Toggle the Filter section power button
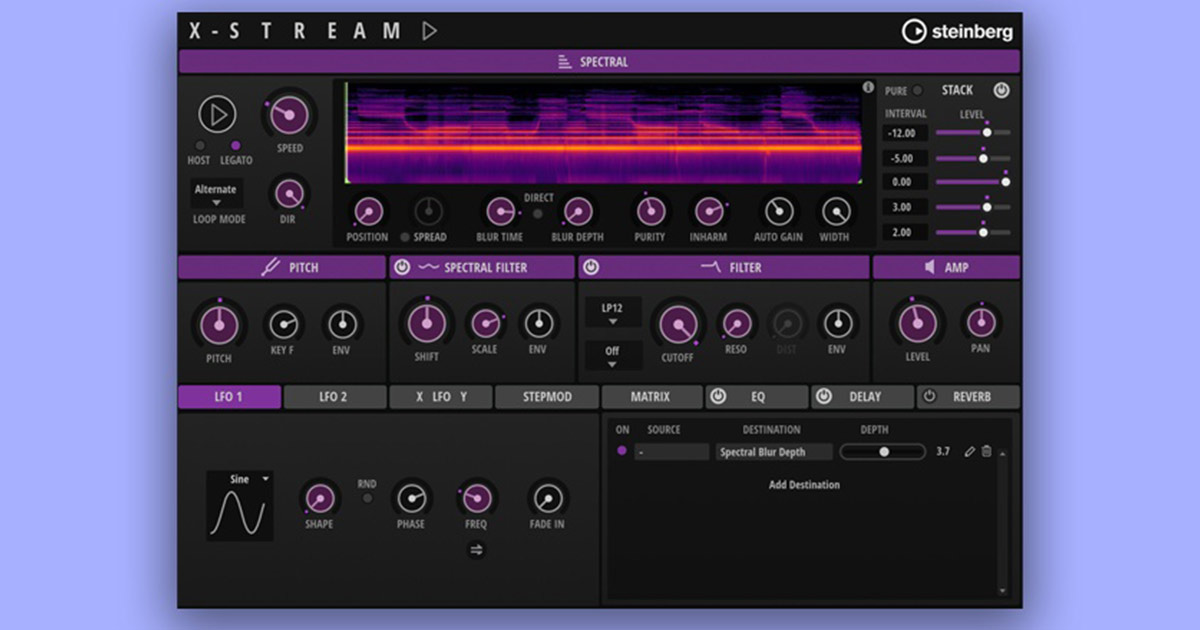This screenshot has height=630, width=1200. coord(591,267)
